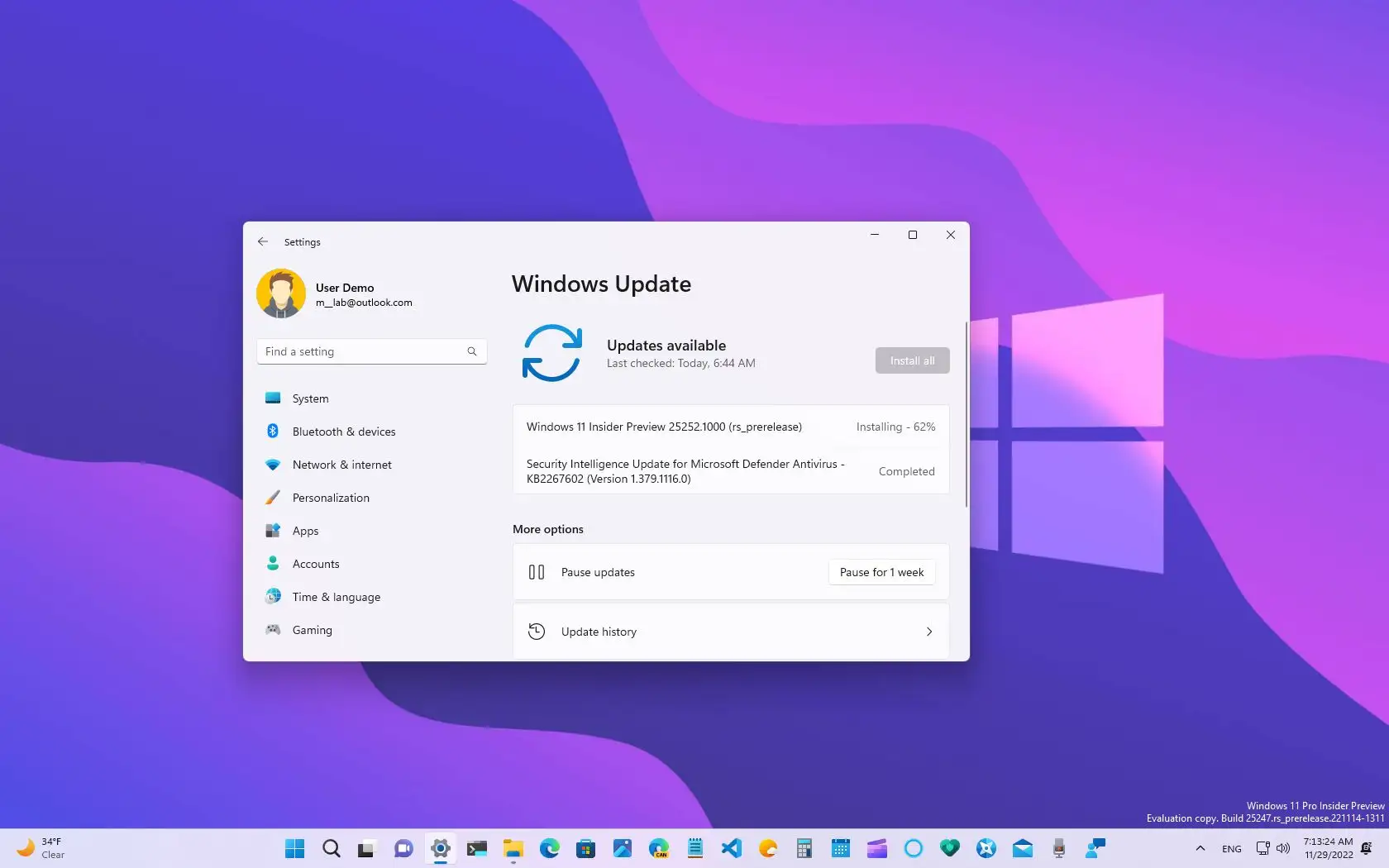Open the System settings category
The height and width of the screenshot is (868, 1389).
371,398
